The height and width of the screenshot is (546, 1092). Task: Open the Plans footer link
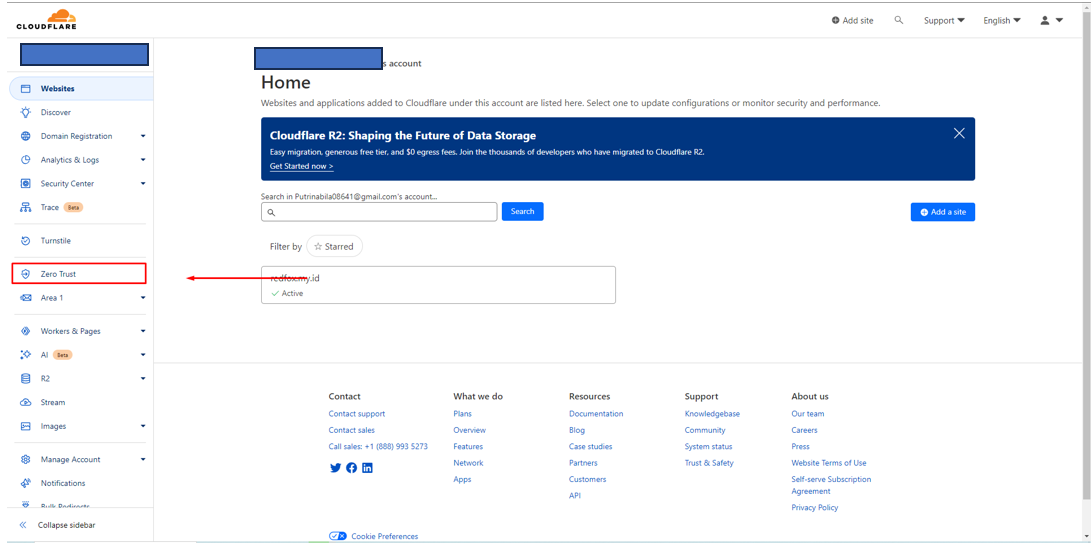click(462, 414)
